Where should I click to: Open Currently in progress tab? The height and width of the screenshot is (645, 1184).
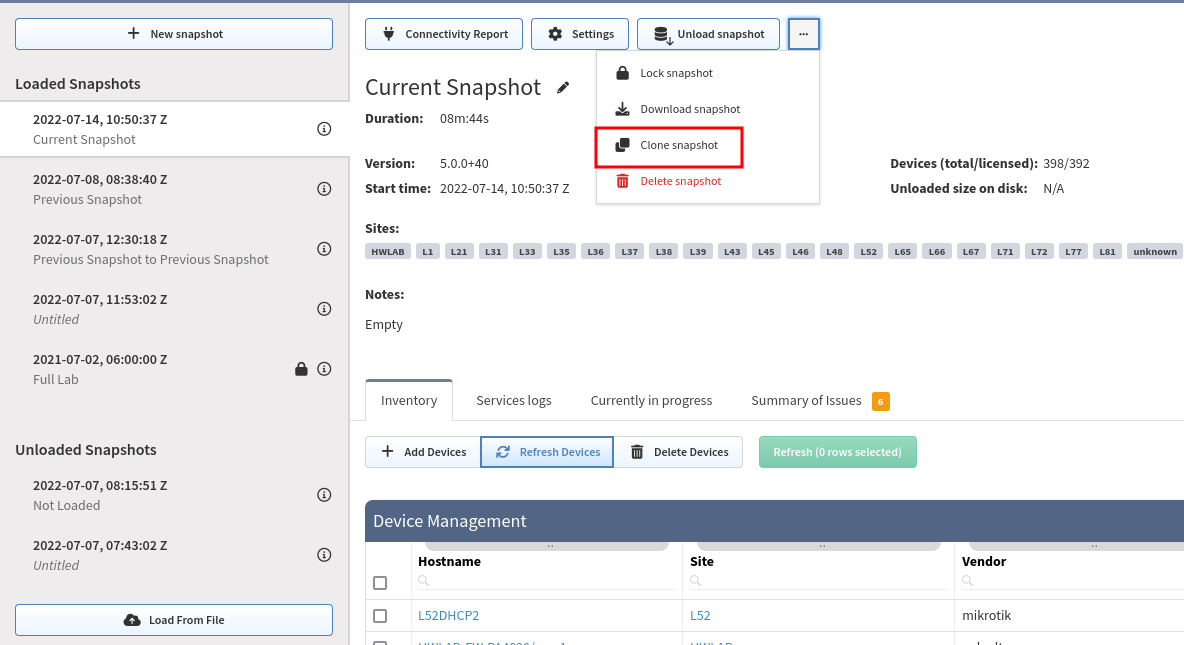[x=651, y=400]
